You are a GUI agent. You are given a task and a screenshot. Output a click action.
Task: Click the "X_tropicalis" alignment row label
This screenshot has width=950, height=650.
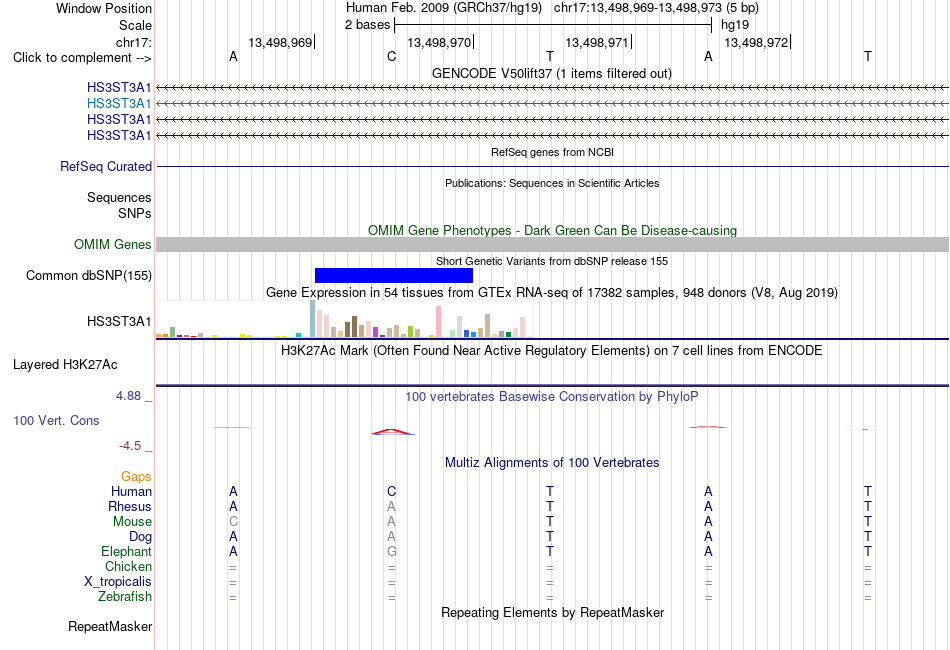tap(118, 582)
